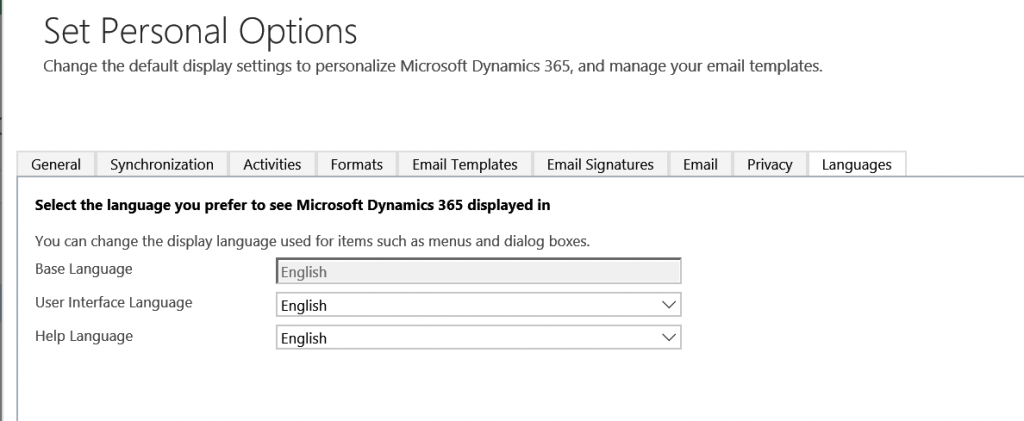Open the Help Language combo box
Screen dimensions: 1024x421
(470, 338)
